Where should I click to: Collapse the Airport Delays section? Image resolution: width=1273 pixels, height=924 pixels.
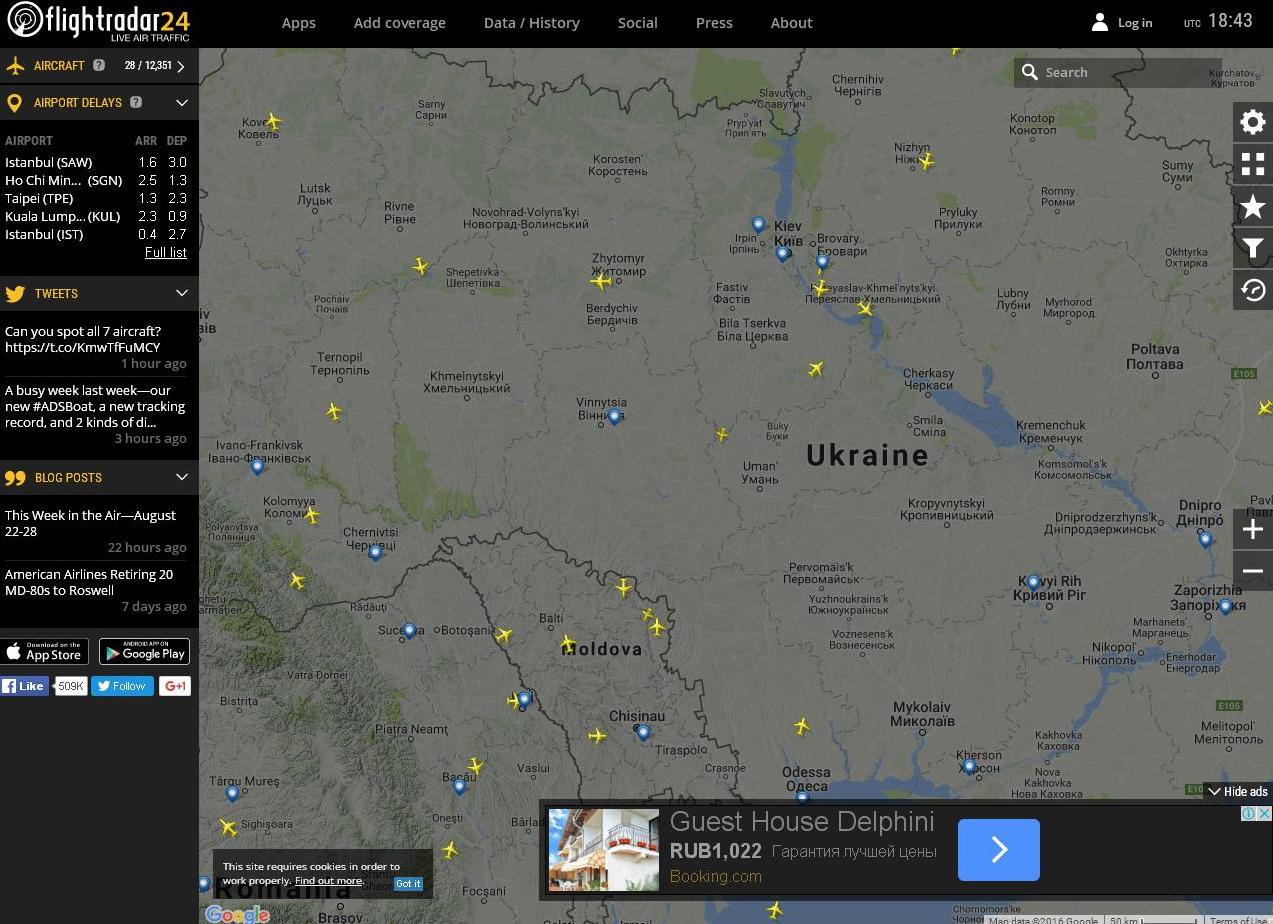181,102
